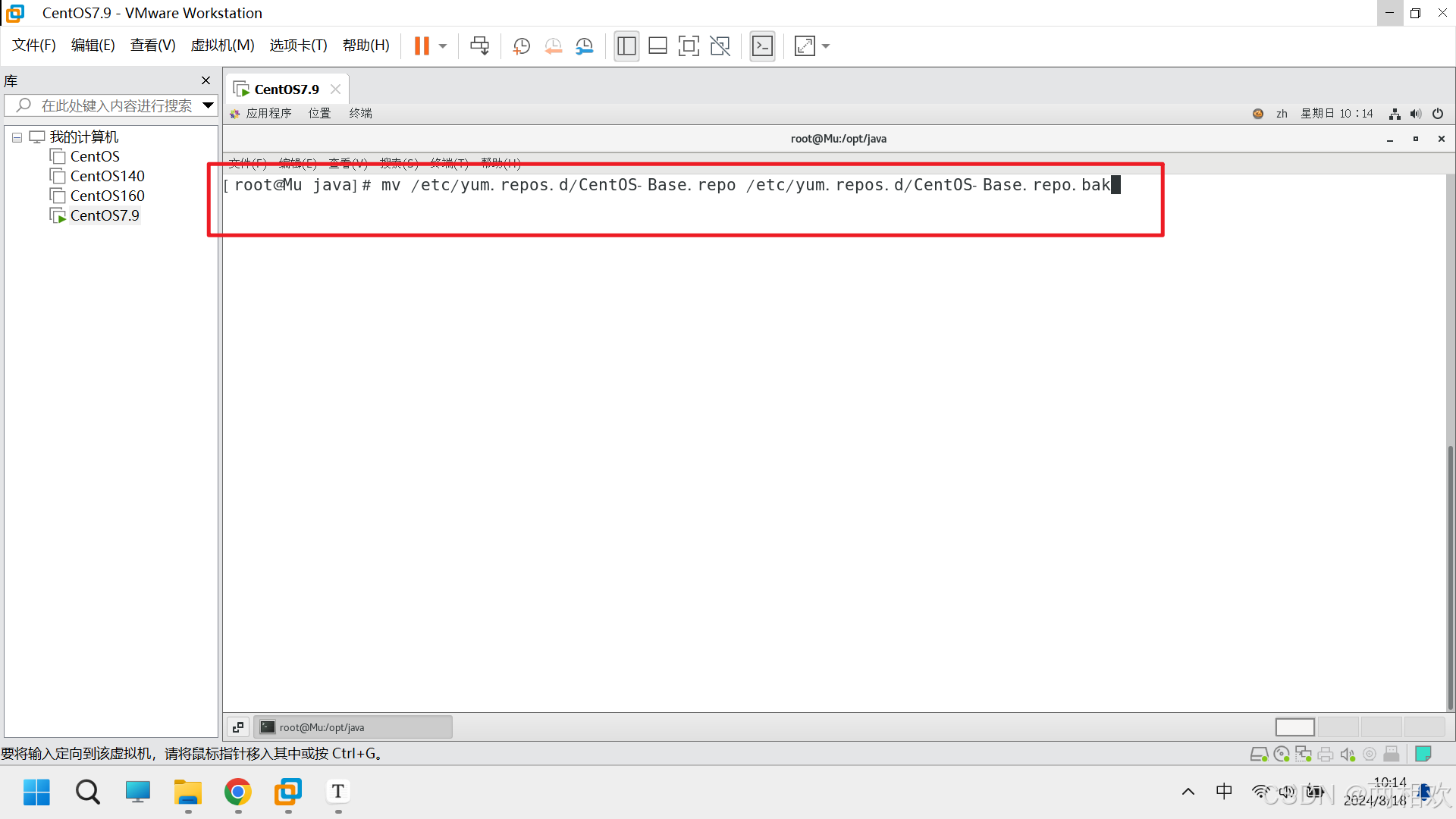This screenshot has width=1456, height=819.
Task: Select CentOS160 in the library
Action: pos(107,196)
